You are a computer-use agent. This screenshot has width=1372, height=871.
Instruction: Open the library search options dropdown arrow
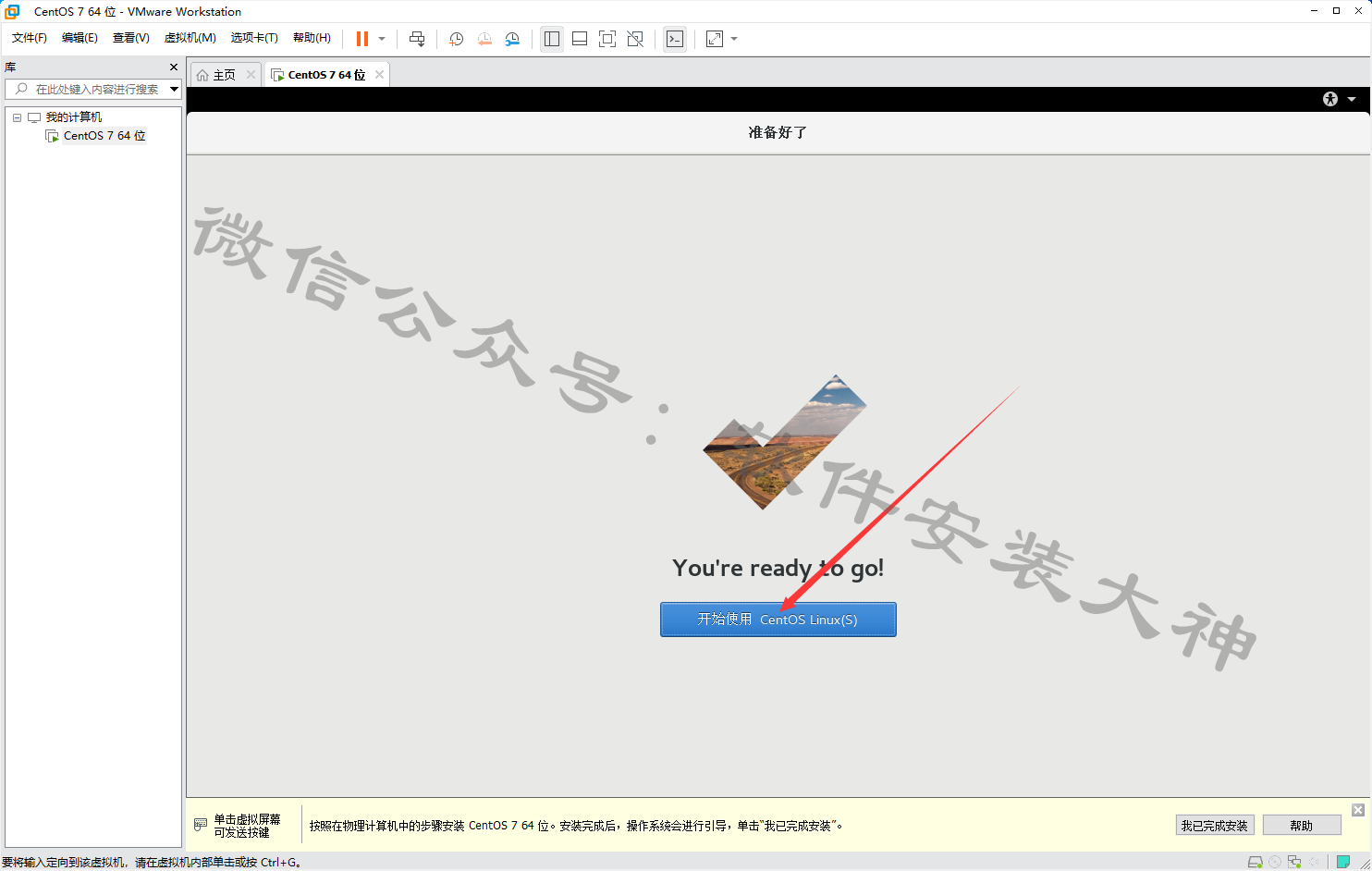tap(174, 89)
